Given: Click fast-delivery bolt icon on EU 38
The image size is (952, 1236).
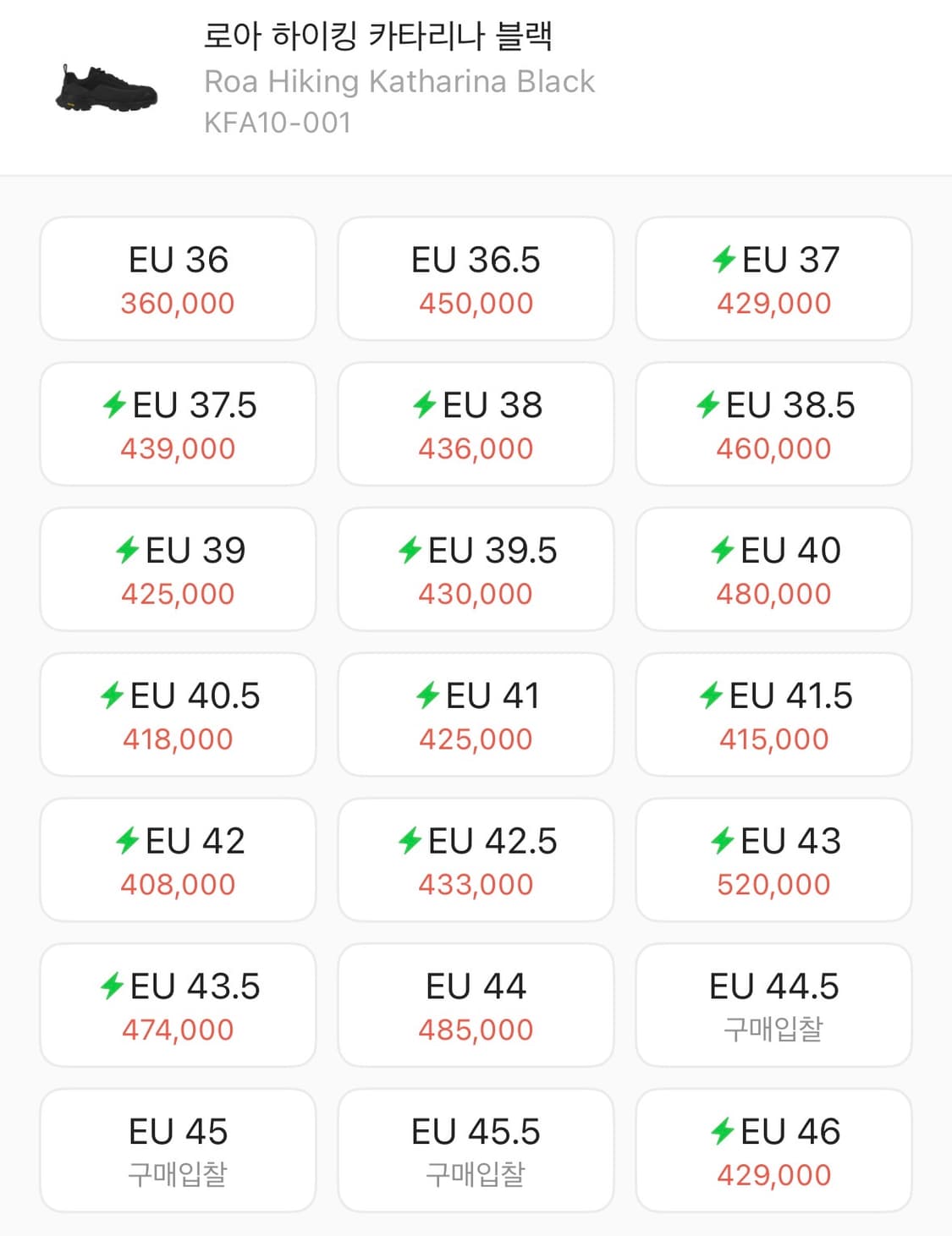Looking at the screenshot, I should (x=424, y=405).
